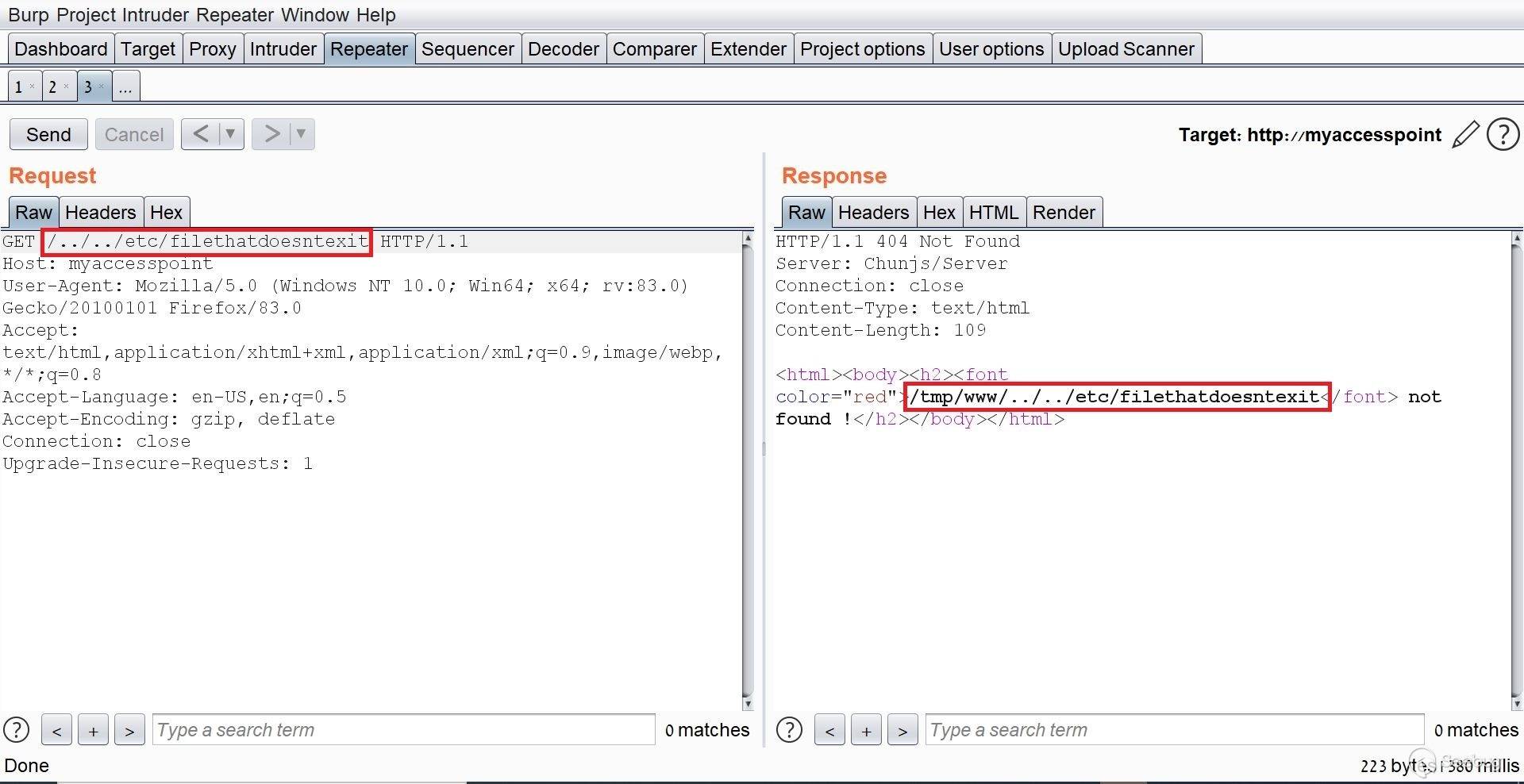The height and width of the screenshot is (784, 1524).
Task: Click the Host: myaccesspoint header line
Action: coord(108,263)
